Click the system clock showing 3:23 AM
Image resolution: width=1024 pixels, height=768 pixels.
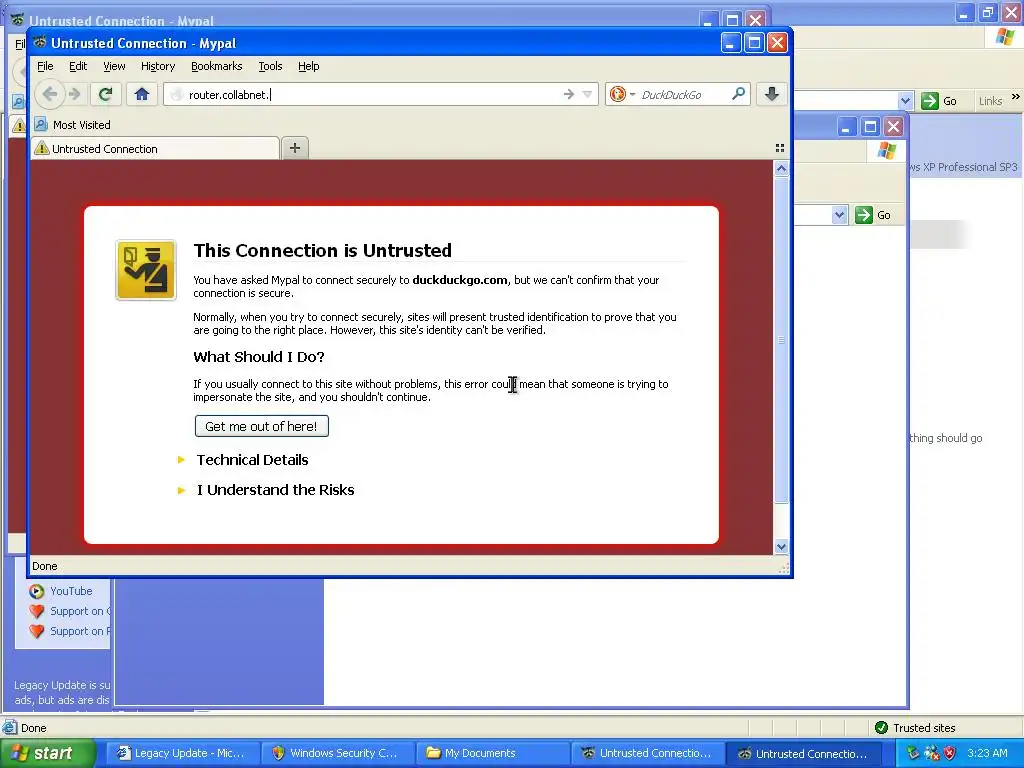(x=987, y=753)
